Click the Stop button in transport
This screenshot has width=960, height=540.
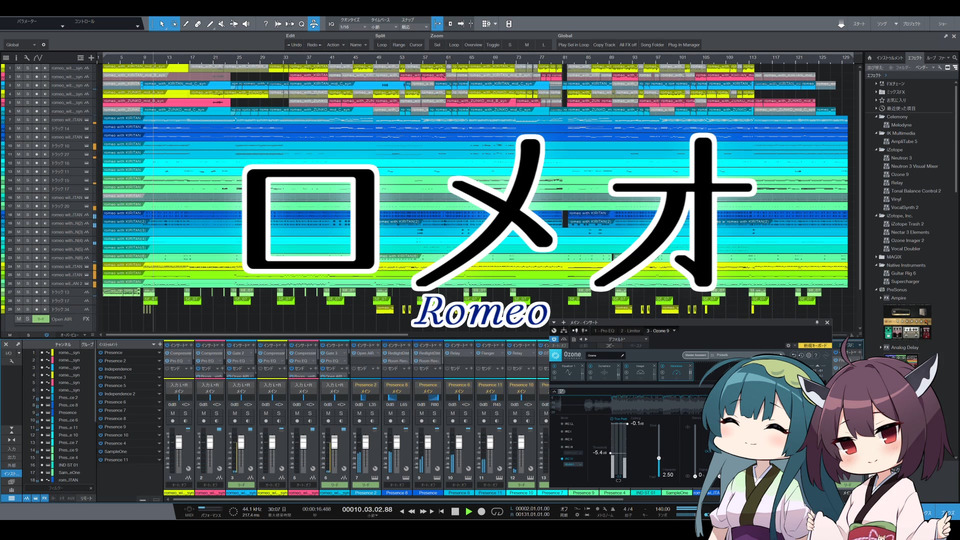point(455,511)
